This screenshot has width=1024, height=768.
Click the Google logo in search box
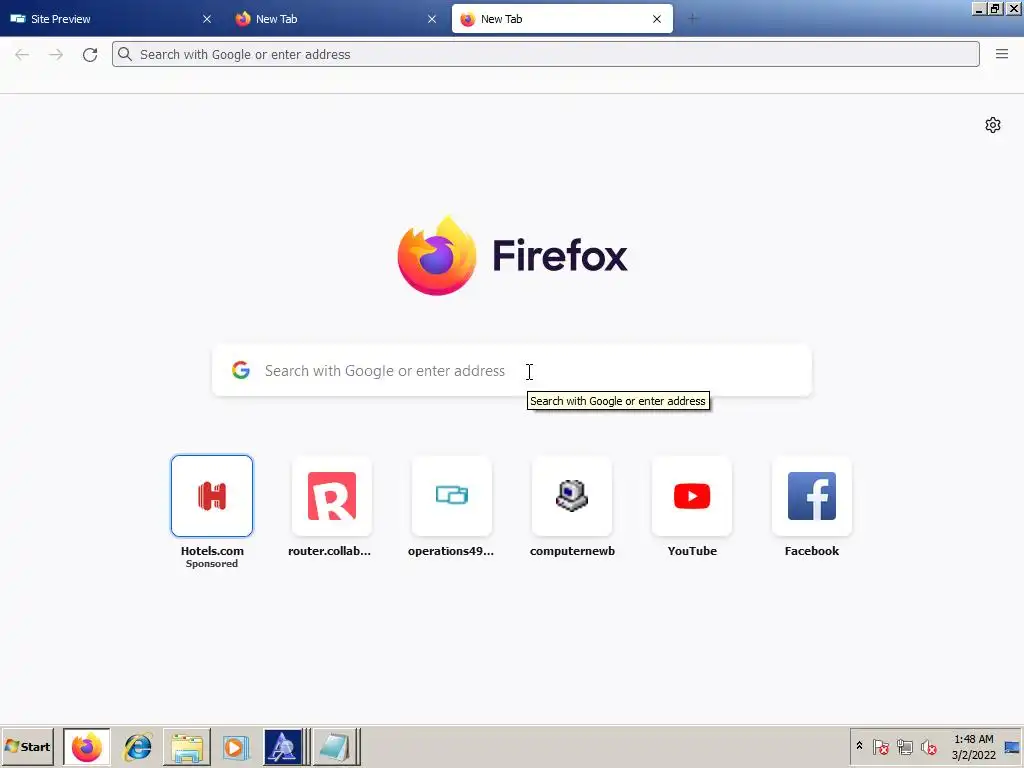tap(241, 370)
